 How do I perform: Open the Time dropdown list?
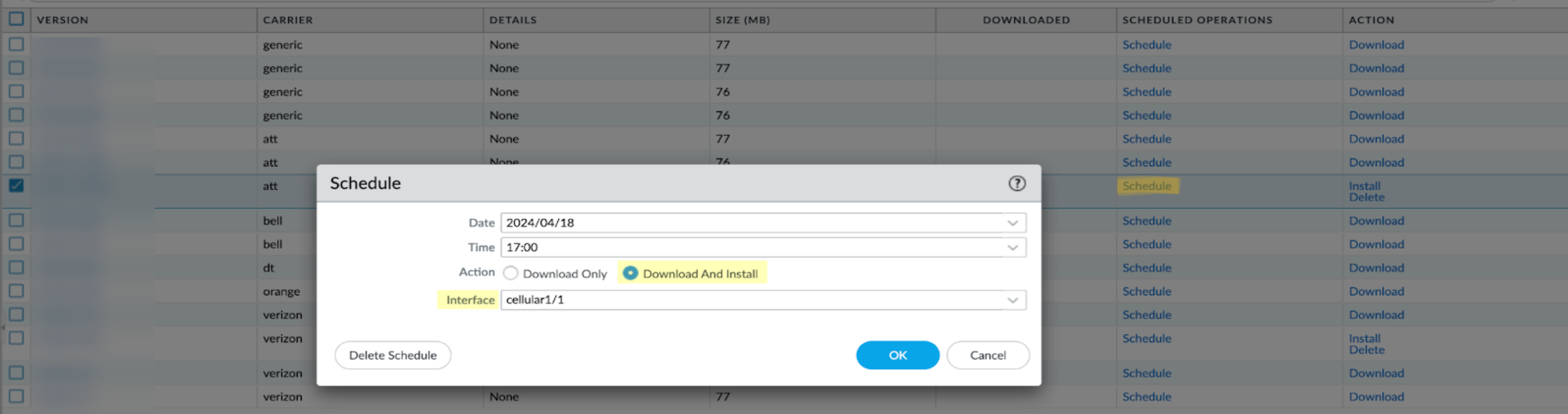[1012, 247]
